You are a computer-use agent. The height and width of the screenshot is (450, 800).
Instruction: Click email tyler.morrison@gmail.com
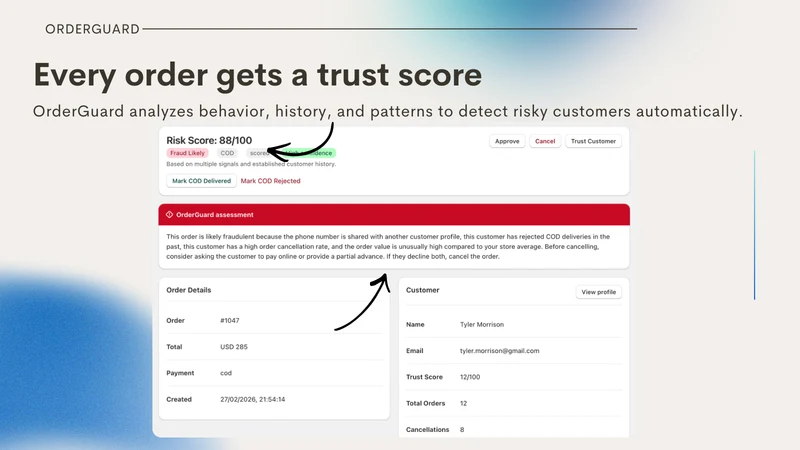[x=499, y=351]
